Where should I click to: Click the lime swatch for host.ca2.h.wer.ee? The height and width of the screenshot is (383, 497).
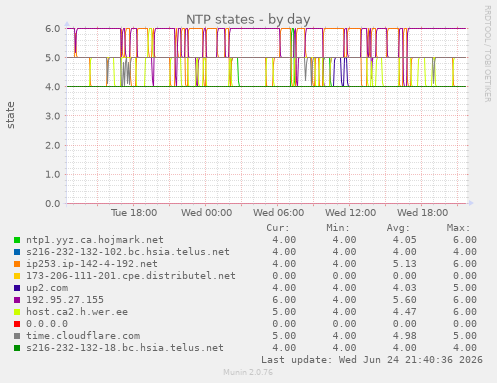[x=17, y=312]
